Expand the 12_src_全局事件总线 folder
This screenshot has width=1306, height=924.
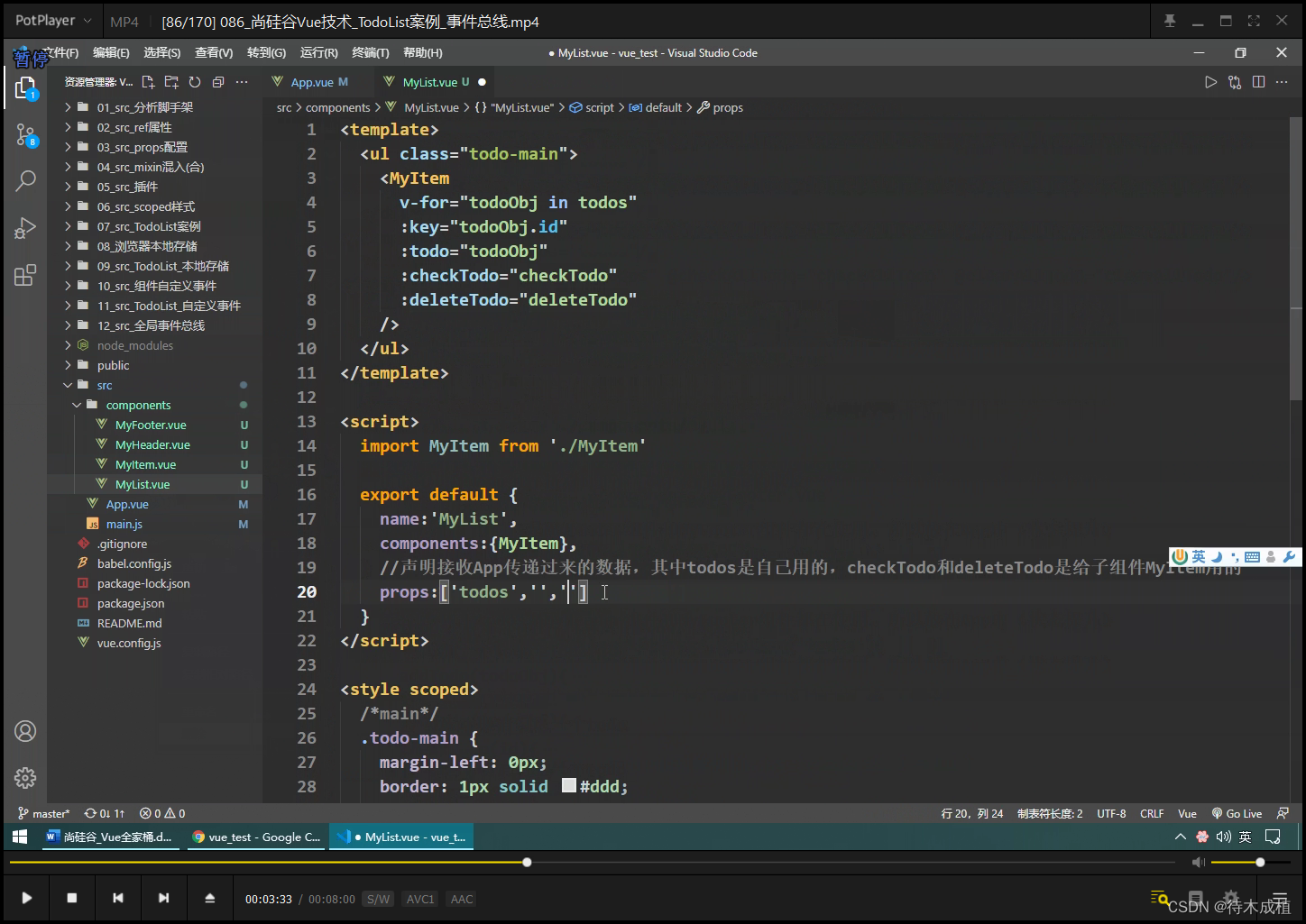click(x=154, y=325)
